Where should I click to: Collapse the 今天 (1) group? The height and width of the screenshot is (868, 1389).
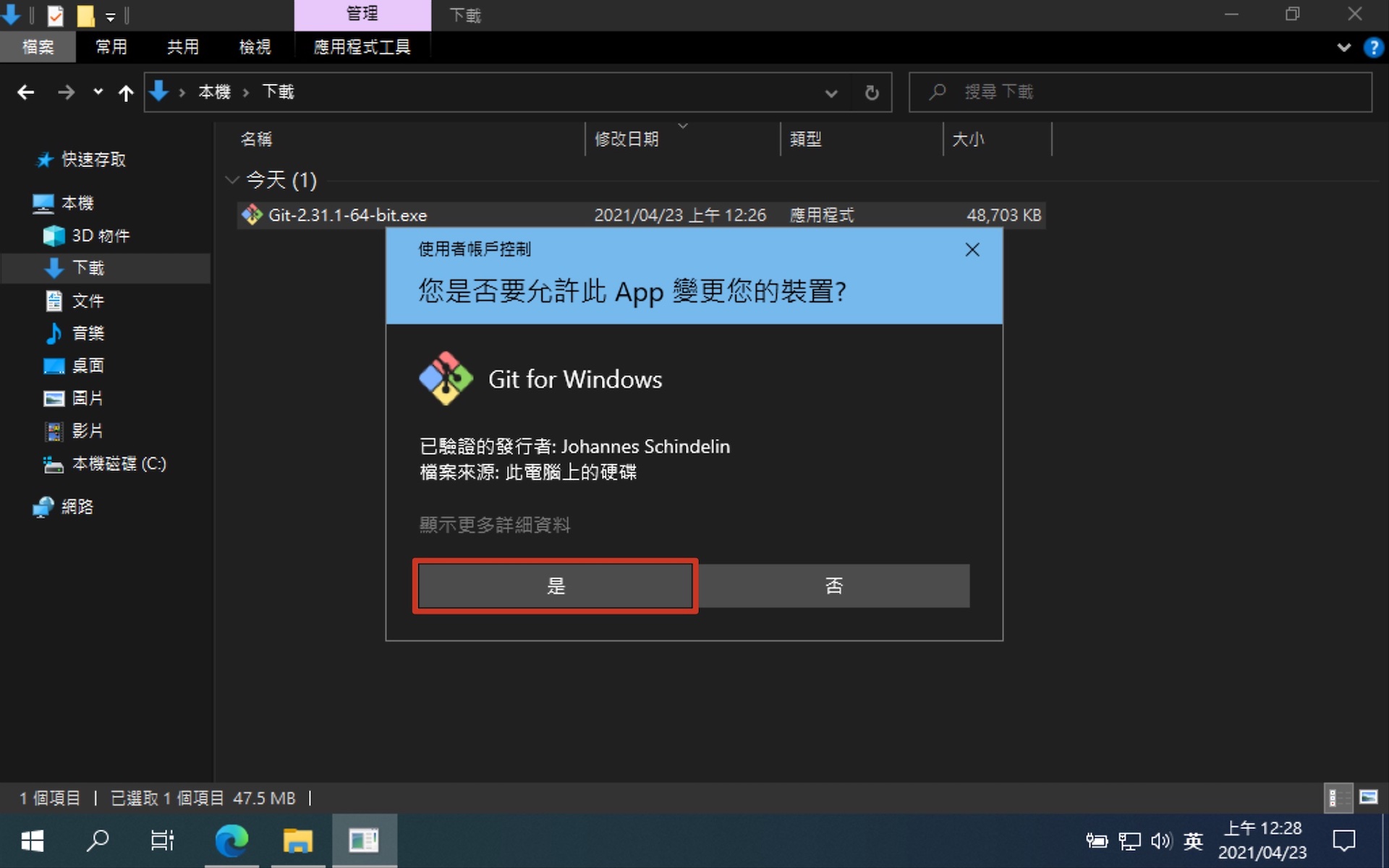coord(231,179)
